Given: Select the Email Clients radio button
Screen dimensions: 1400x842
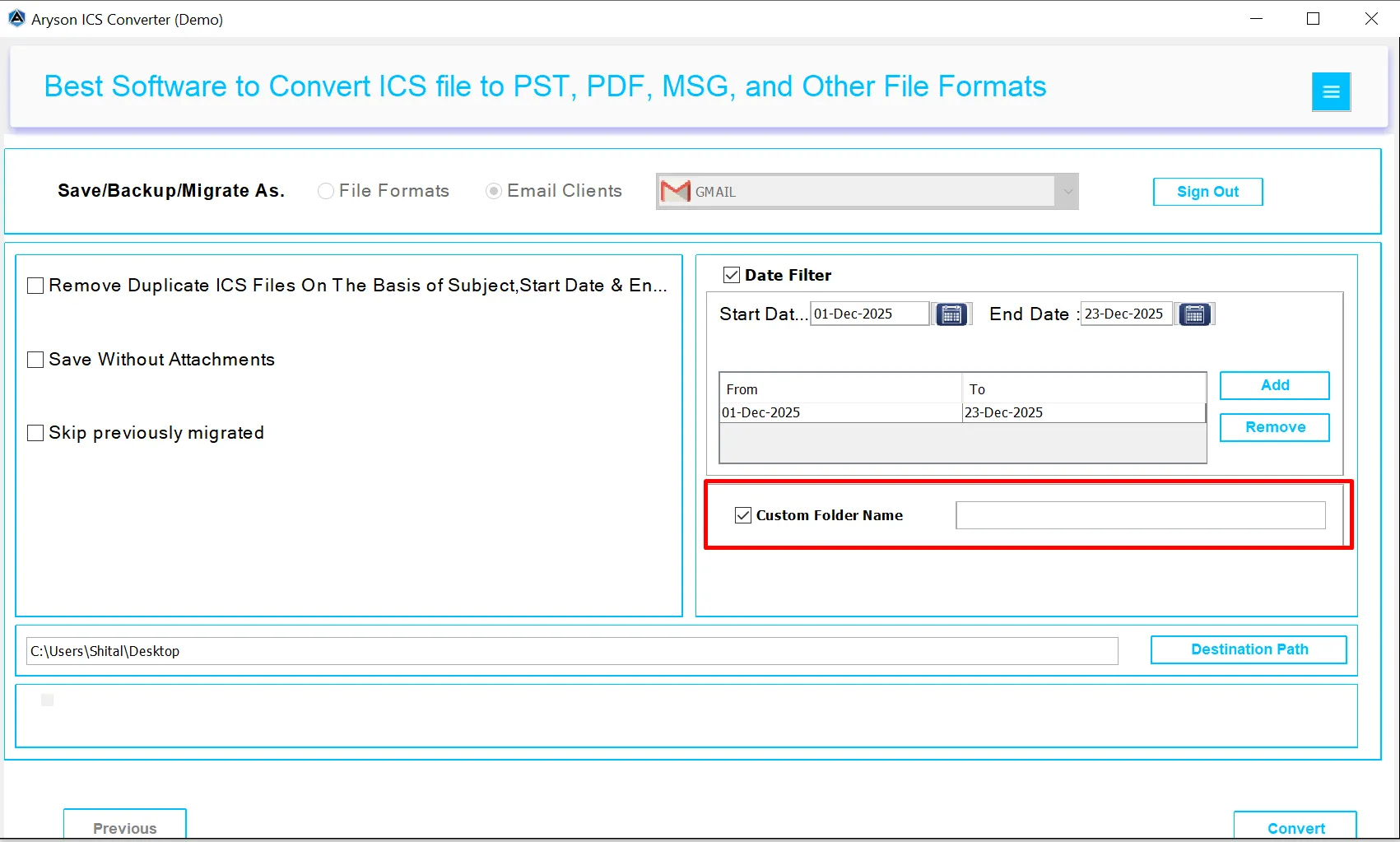Looking at the screenshot, I should (493, 191).
